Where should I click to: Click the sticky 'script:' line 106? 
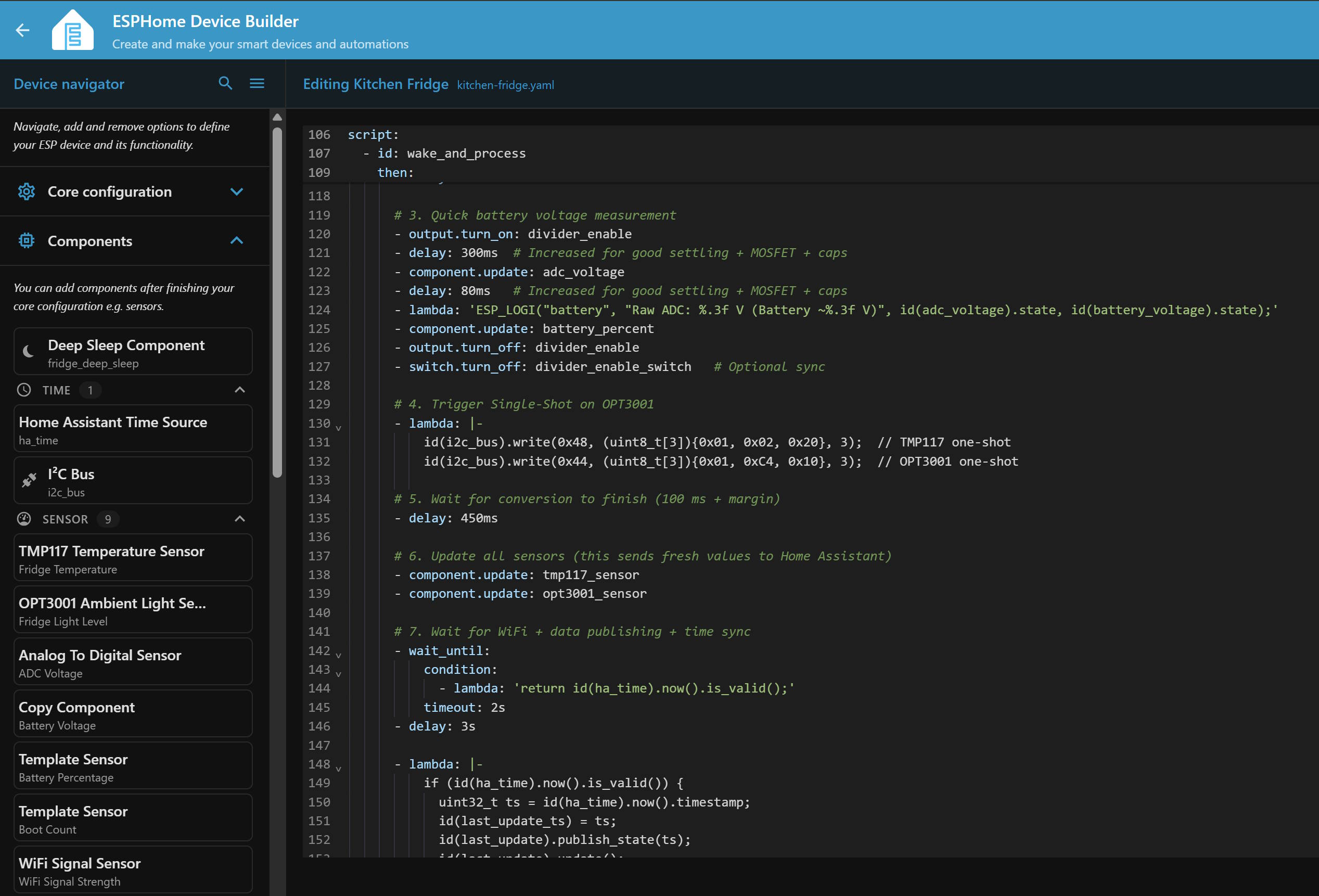(x=374, y=134)
